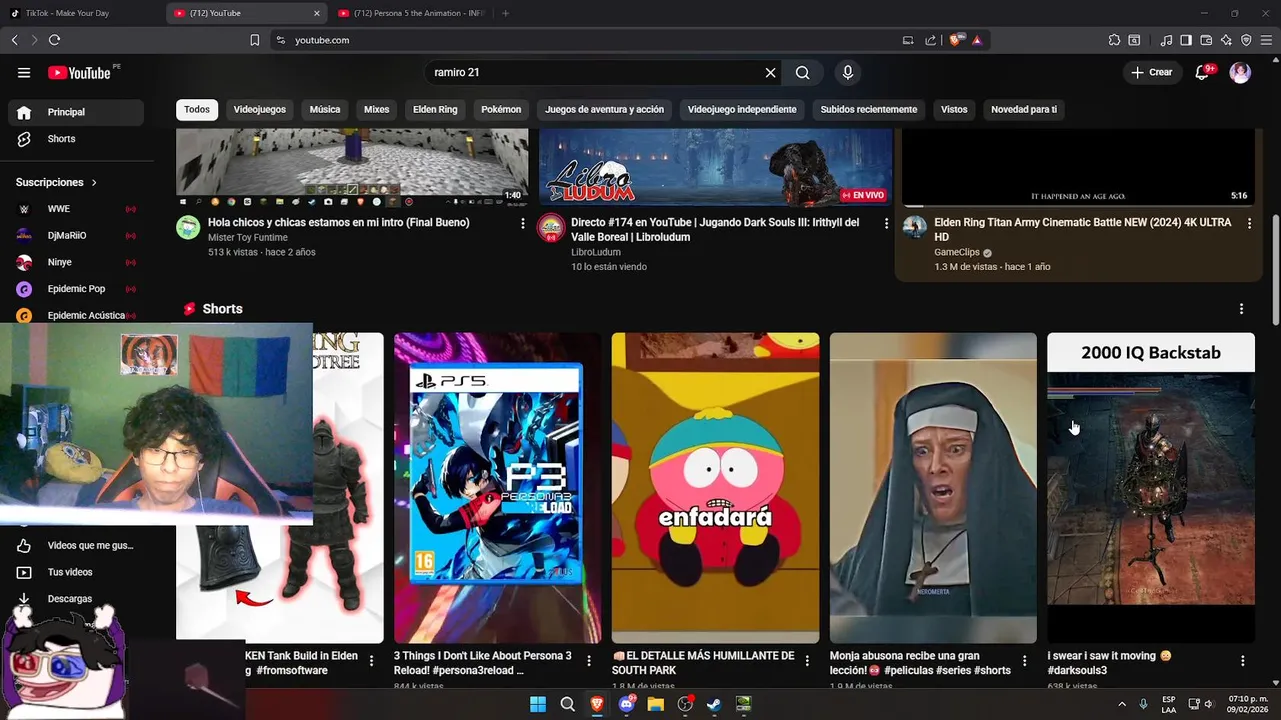Image resolution: width=1281 pixels, height=720 pixels.
Task: Open the Ninye subscription channel
Action: [x=76, y=262]
